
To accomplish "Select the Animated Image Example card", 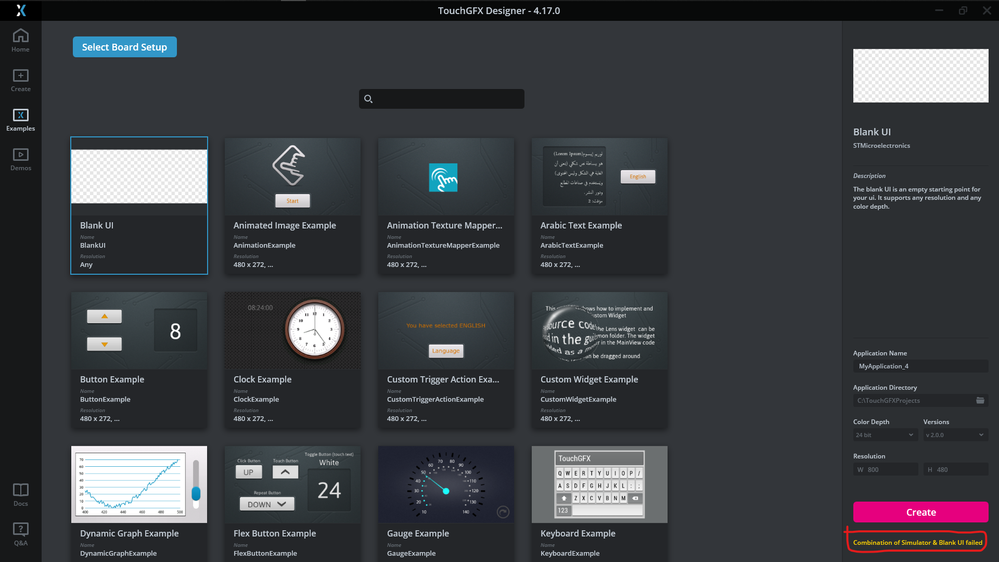I will (292, 206).
